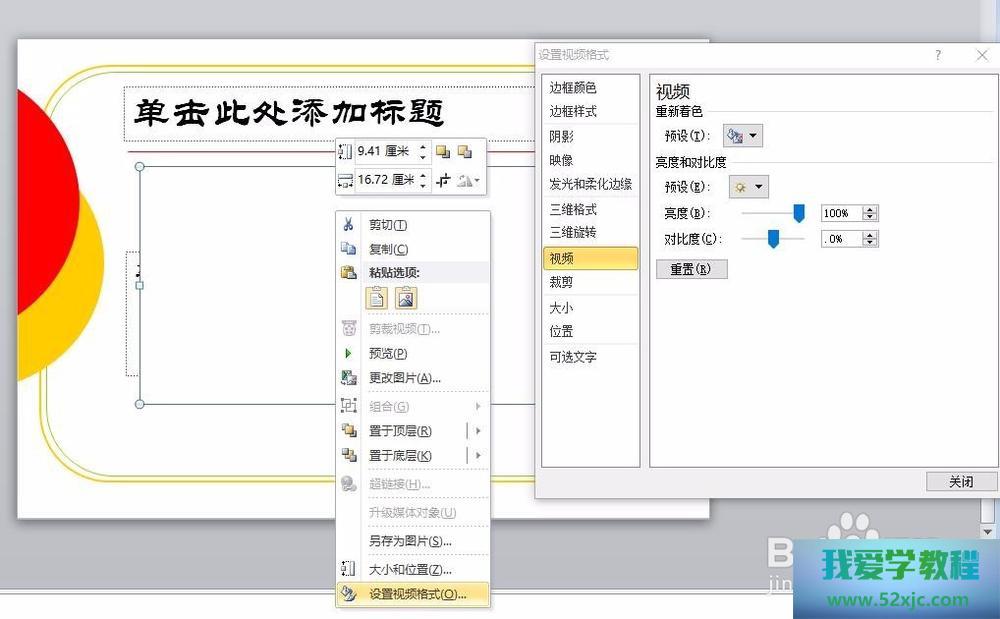
Task: Click the paste as picture icon
Action: coord(406,297)
